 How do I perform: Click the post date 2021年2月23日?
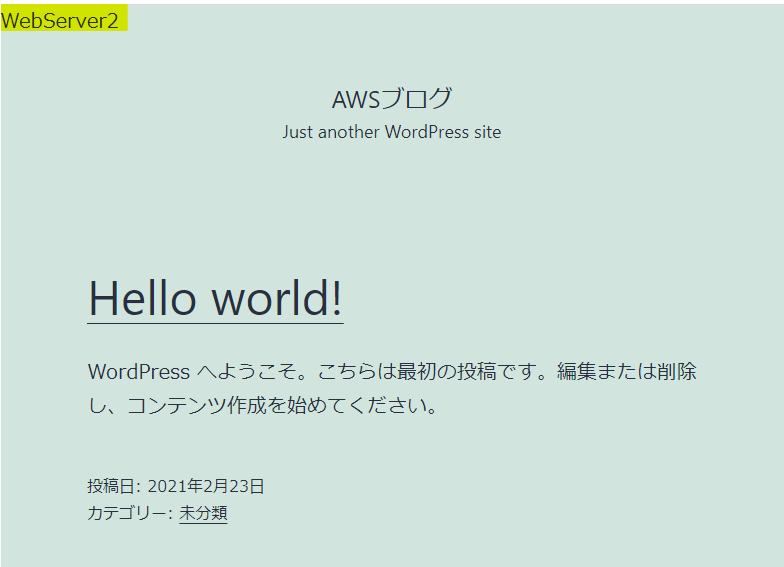[x=206, y=486]
